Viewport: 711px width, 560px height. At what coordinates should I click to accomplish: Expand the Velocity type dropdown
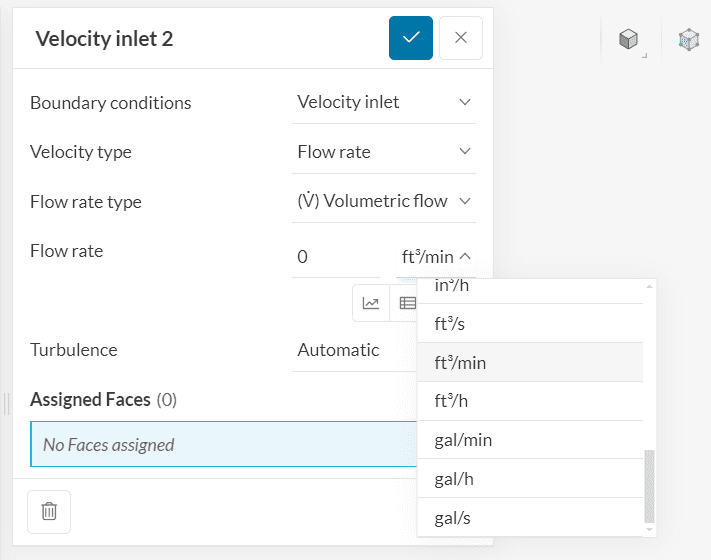pyautogui.click(x=383, y=152)
